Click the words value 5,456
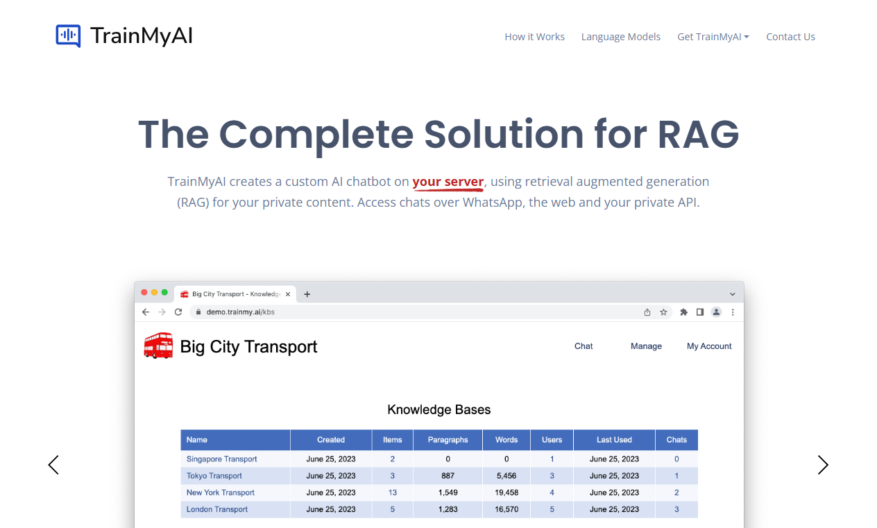 (507, 476)
